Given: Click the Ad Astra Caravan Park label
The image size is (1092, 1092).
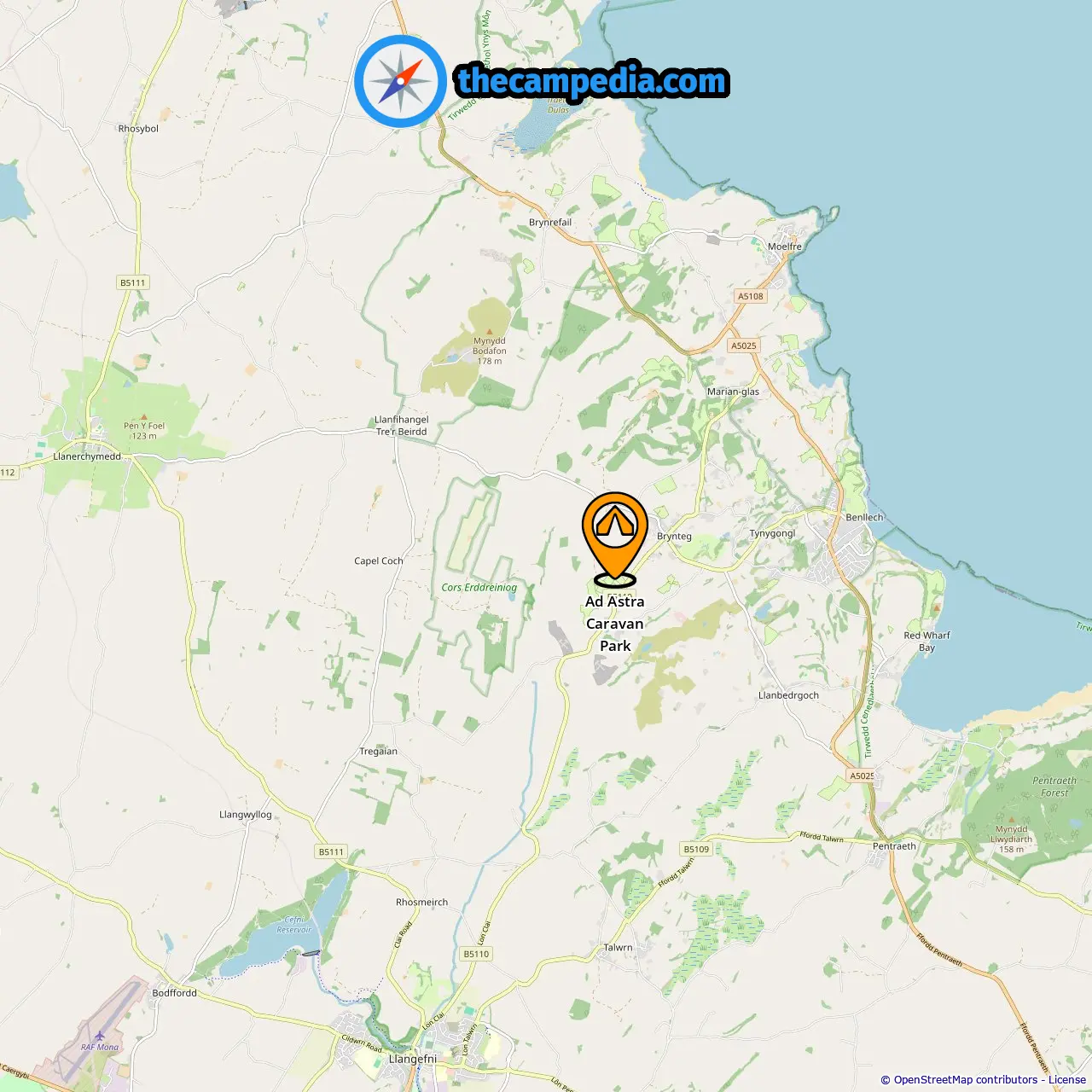Looking at the screenshot, I should 615,624.
